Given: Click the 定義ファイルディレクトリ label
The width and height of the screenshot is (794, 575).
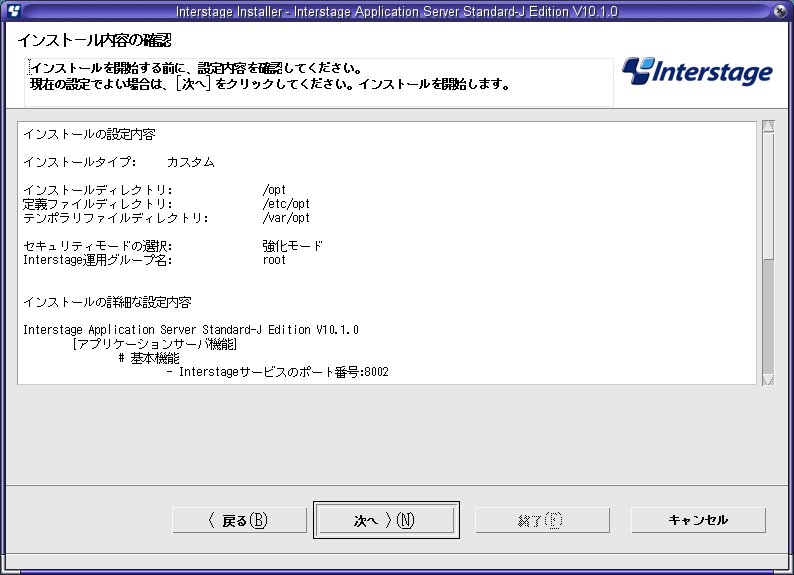Looking at the screenshot, I should (98, 204).
